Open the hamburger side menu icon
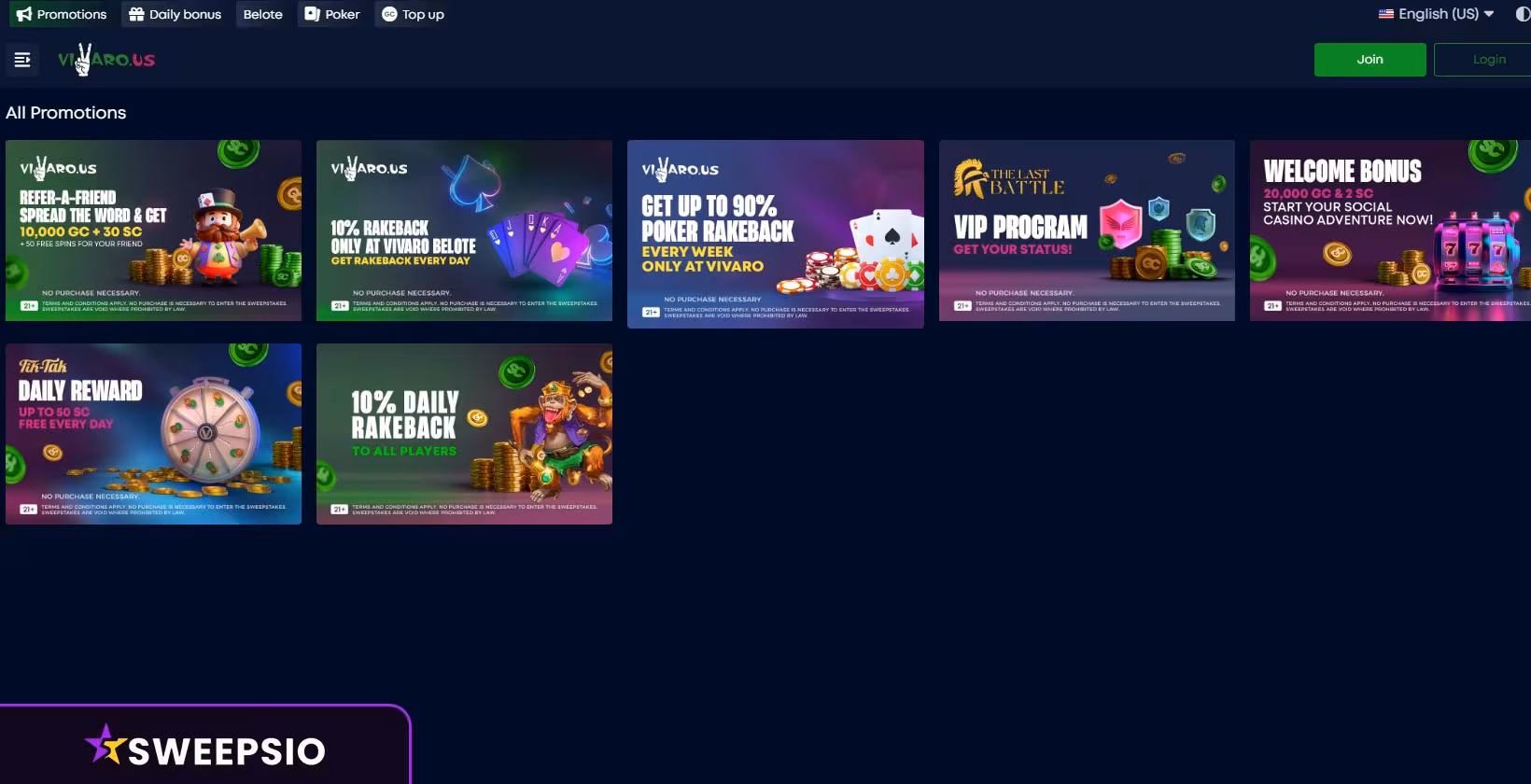The image size is (1531, 784). 22,60
